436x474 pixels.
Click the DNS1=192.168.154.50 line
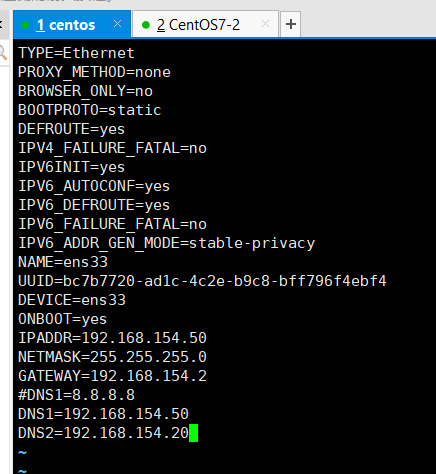click(103, 414)
